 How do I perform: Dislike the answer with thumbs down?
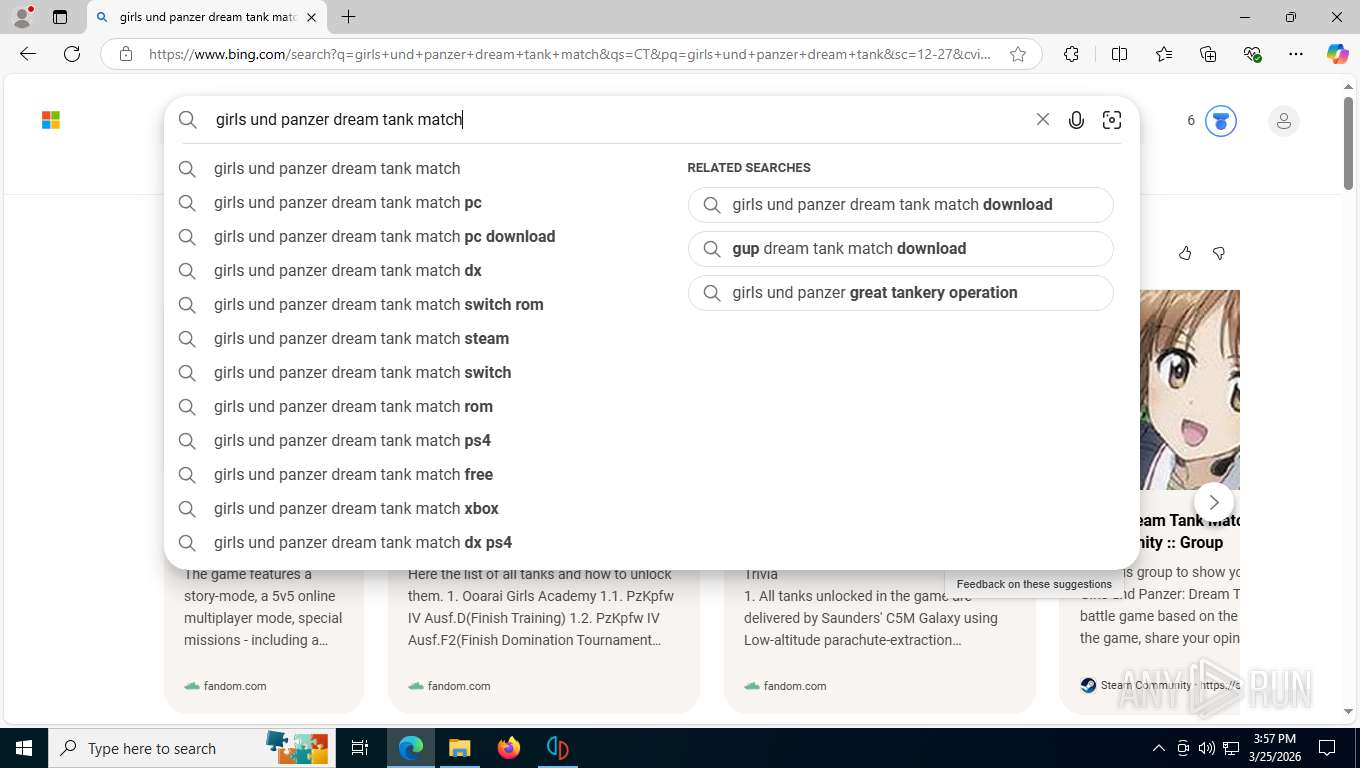tap(1218, 253)
